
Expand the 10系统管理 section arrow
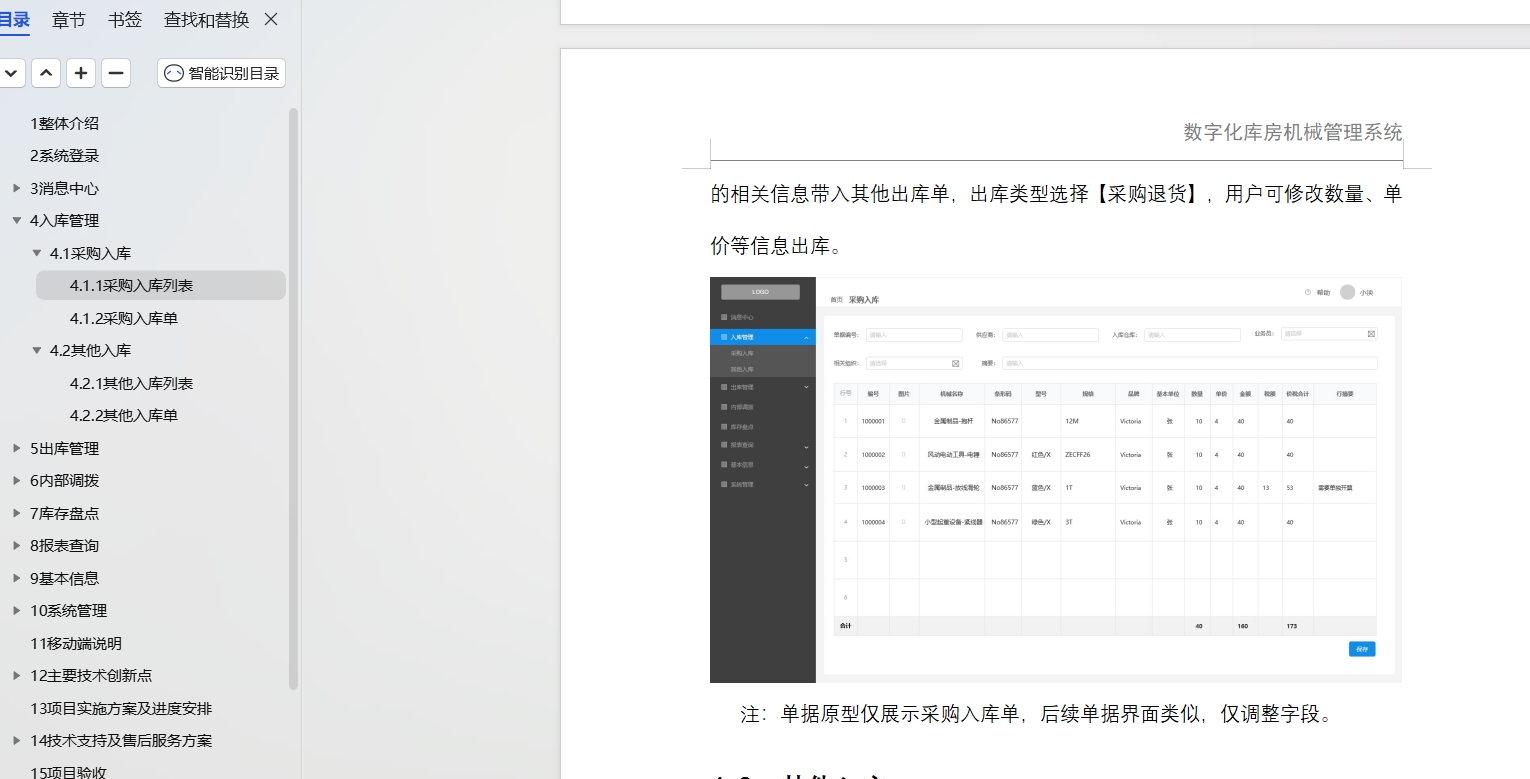16,611
